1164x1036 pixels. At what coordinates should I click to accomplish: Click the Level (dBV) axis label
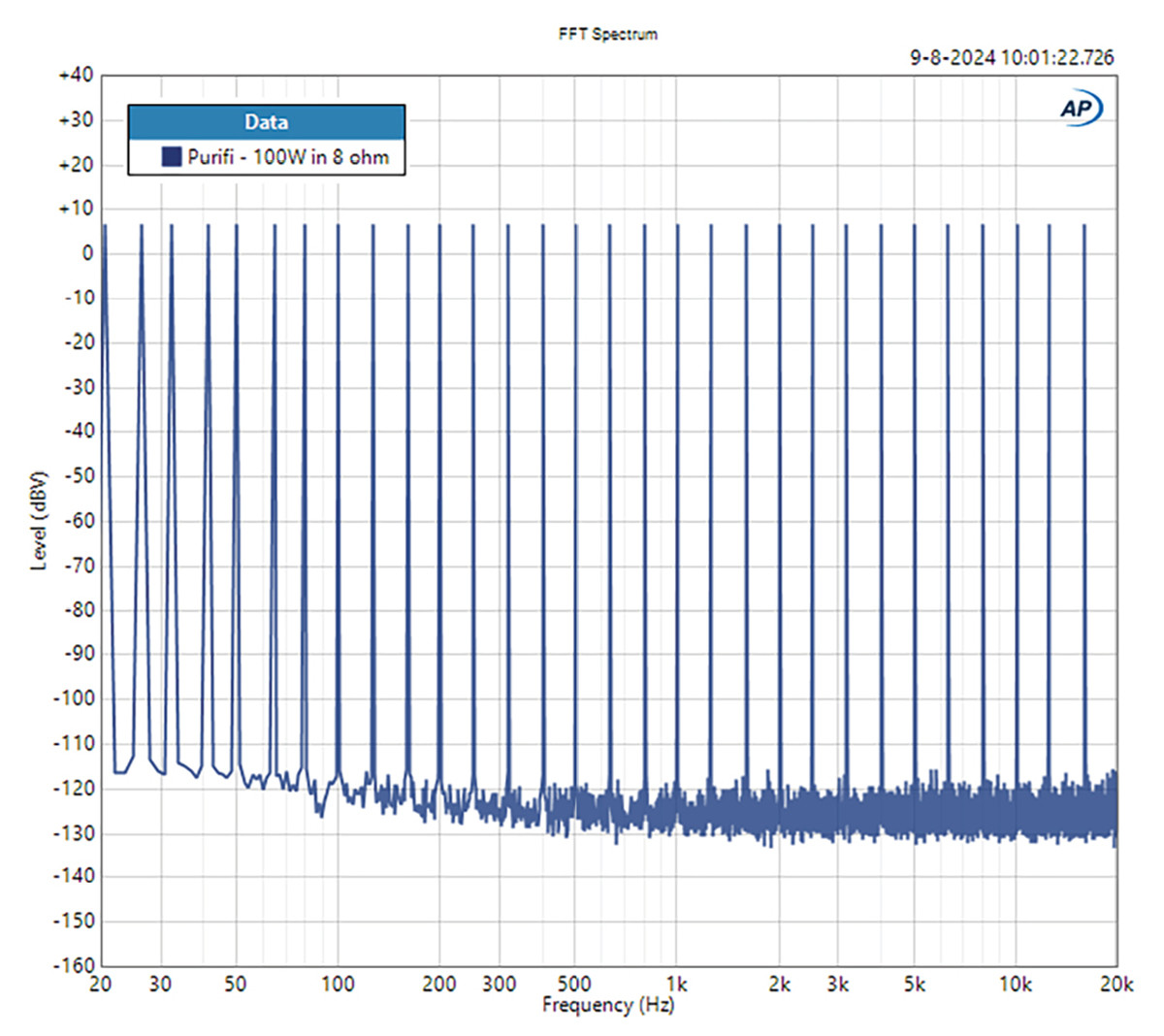coord(40,520)
